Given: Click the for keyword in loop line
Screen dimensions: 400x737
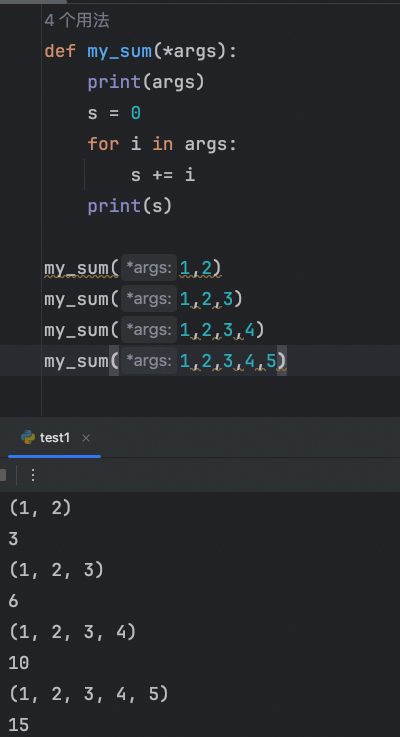Looking at the screenshot, I should click(103, 144).
